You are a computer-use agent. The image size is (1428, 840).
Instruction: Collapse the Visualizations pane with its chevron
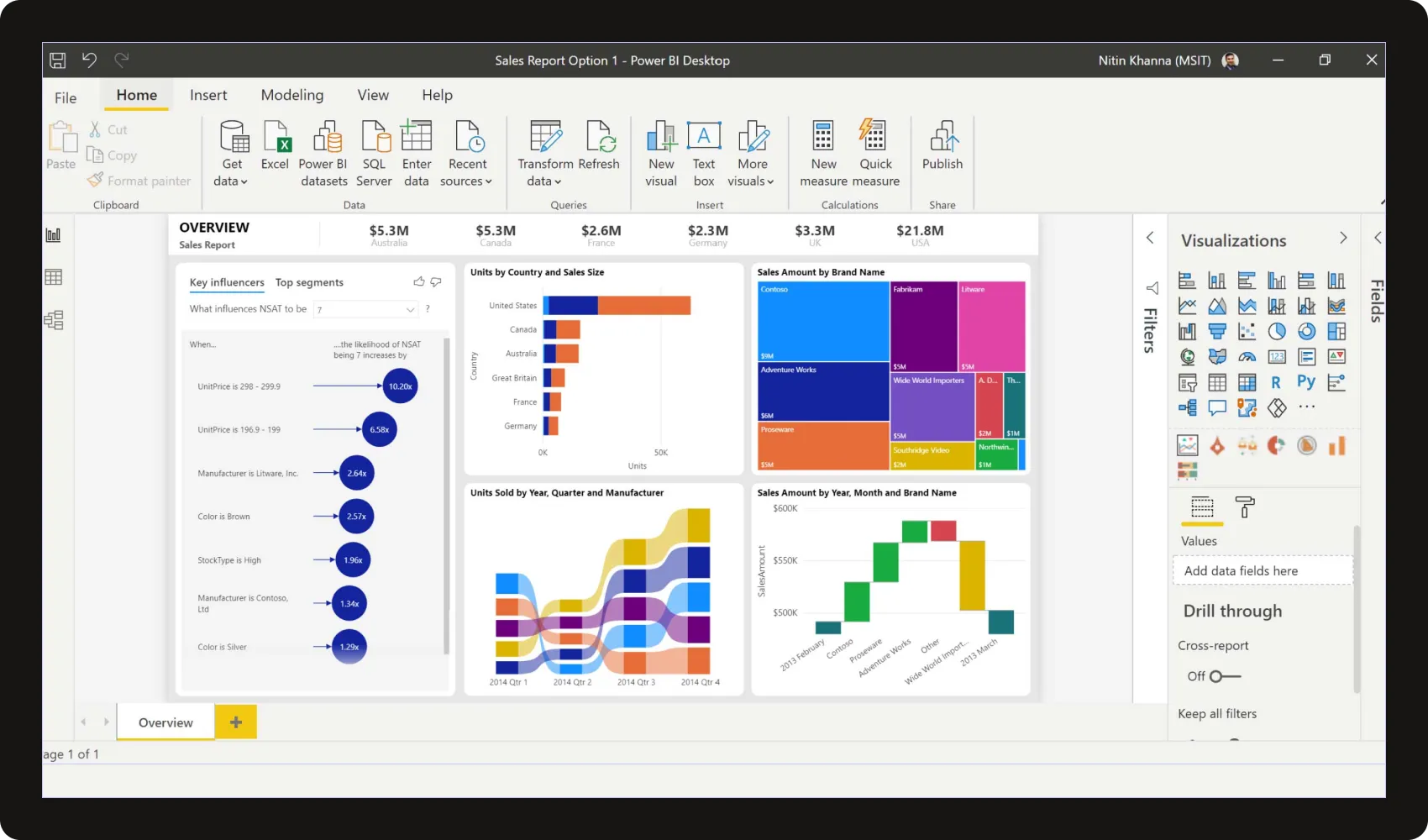tap(1342, 238)
